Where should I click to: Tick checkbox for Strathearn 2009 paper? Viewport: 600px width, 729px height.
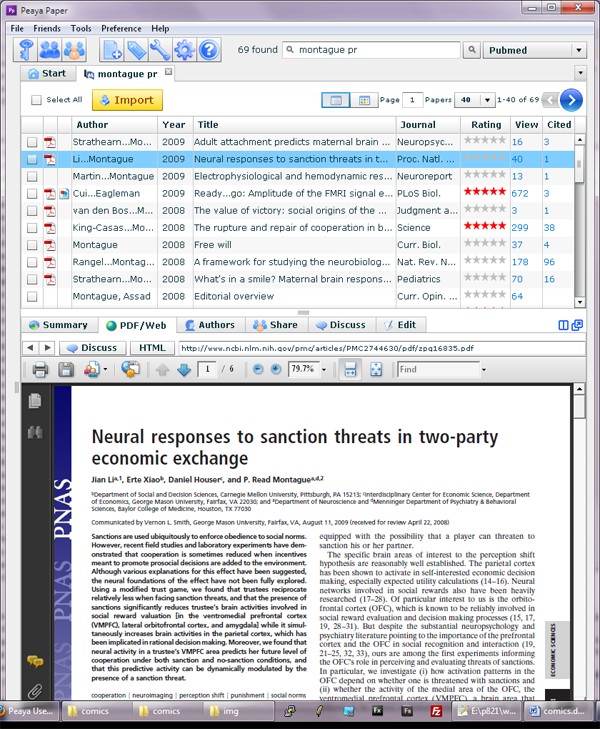coord(32,142)
